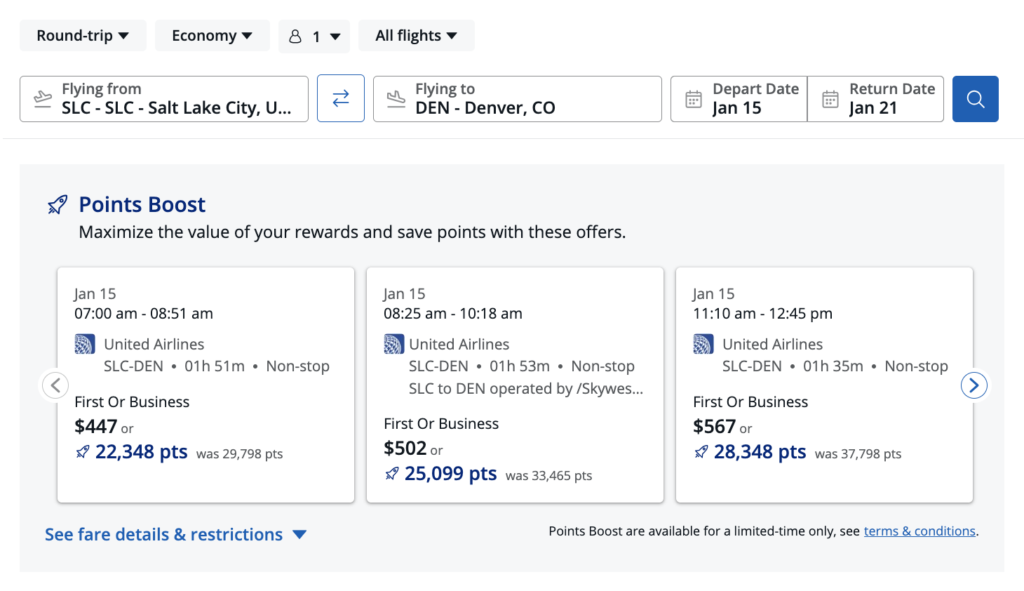Open the terms & conditions link

coord(919,531)
